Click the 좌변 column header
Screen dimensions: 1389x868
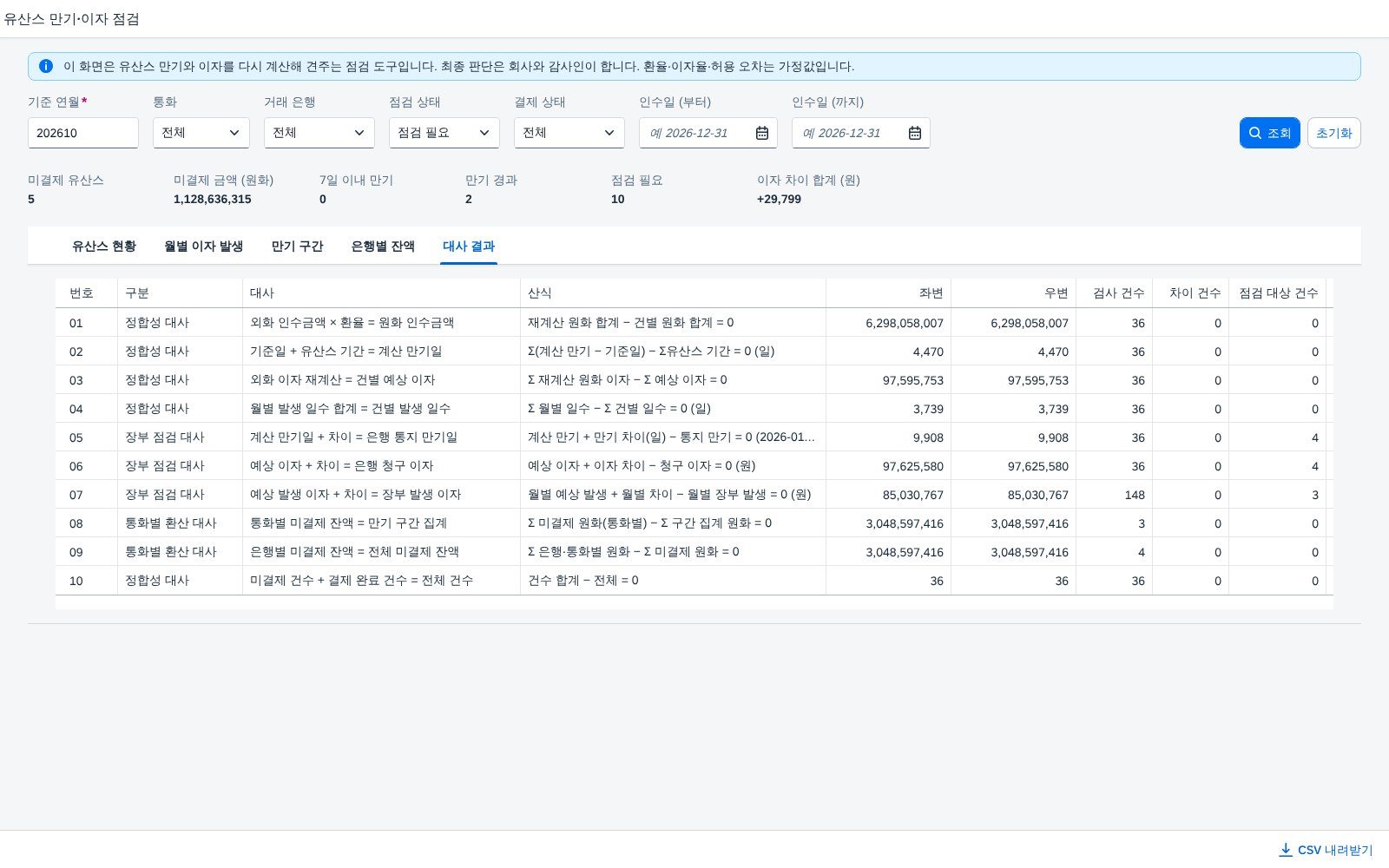889,293
